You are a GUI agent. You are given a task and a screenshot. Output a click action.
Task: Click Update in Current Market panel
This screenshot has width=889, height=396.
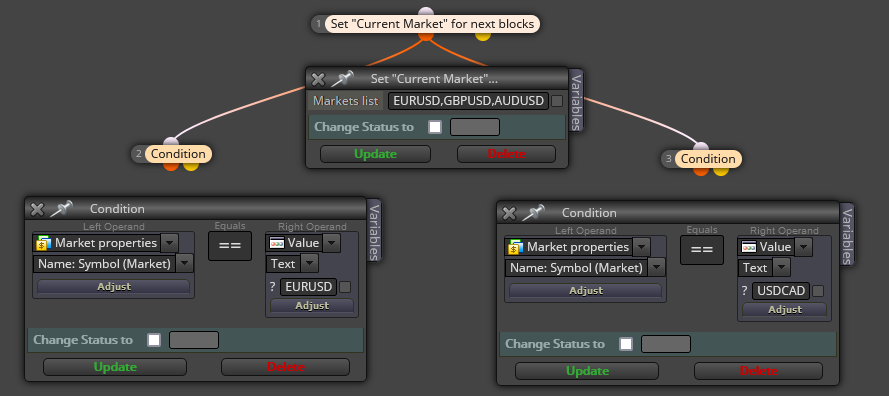click(375, 154)
